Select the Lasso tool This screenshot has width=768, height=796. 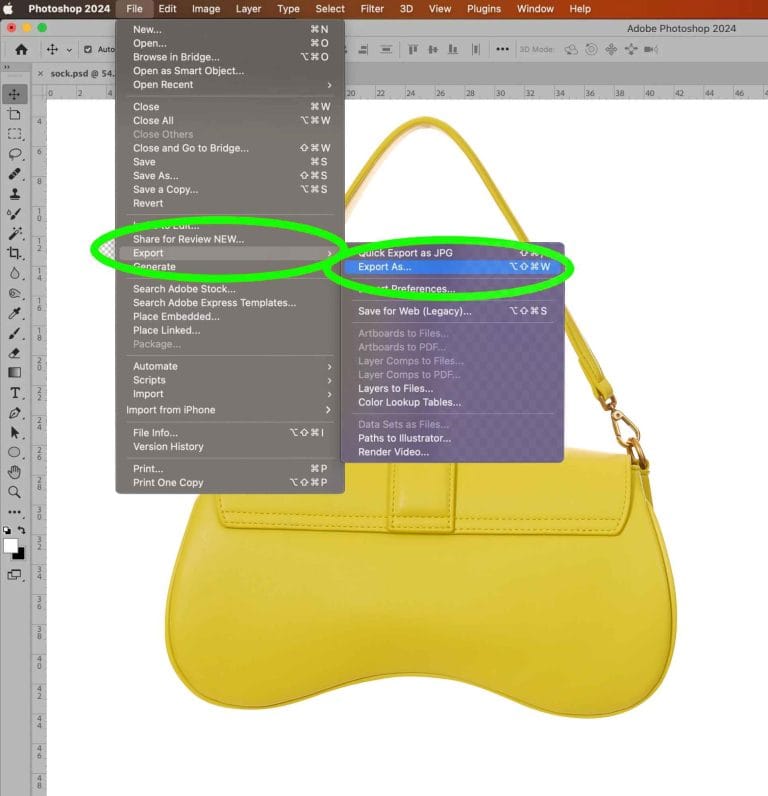[14, 154]
